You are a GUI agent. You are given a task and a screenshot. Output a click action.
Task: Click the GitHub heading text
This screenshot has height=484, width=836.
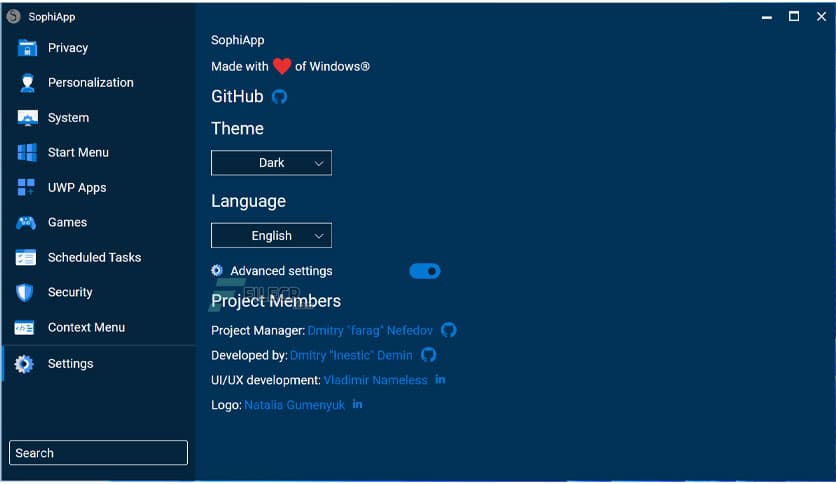point(237,96)
